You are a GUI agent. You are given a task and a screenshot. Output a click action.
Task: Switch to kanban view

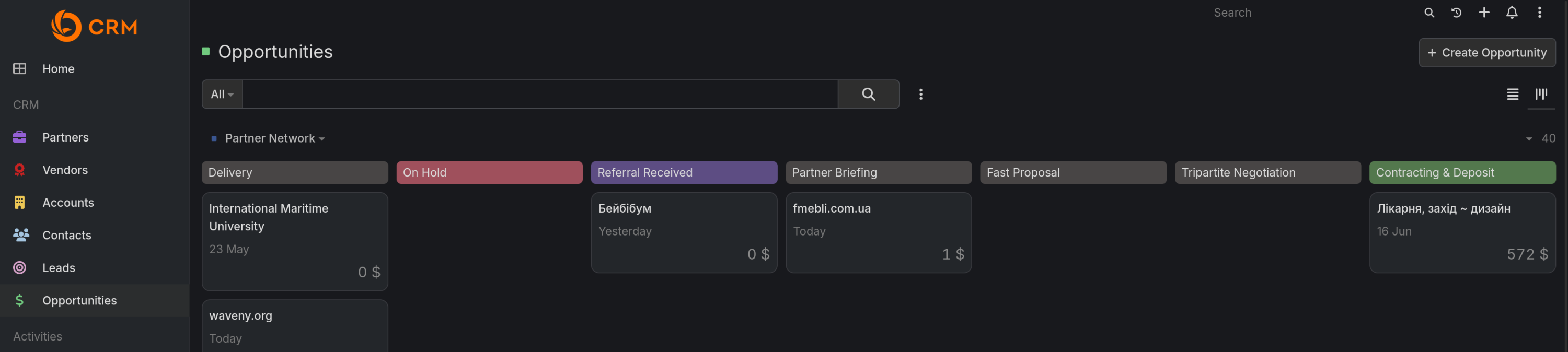click(x=1541, y=94)
